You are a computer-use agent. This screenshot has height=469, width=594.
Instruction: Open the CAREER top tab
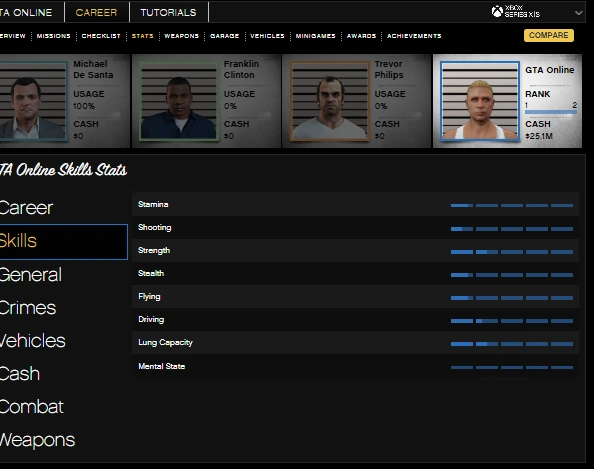[96, 13]
